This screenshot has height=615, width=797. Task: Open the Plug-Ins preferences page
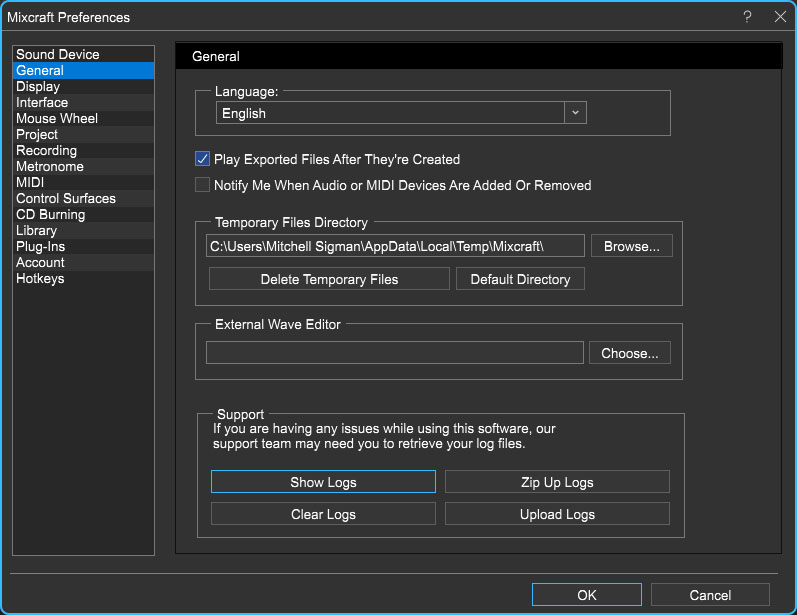tap(83, 247)
